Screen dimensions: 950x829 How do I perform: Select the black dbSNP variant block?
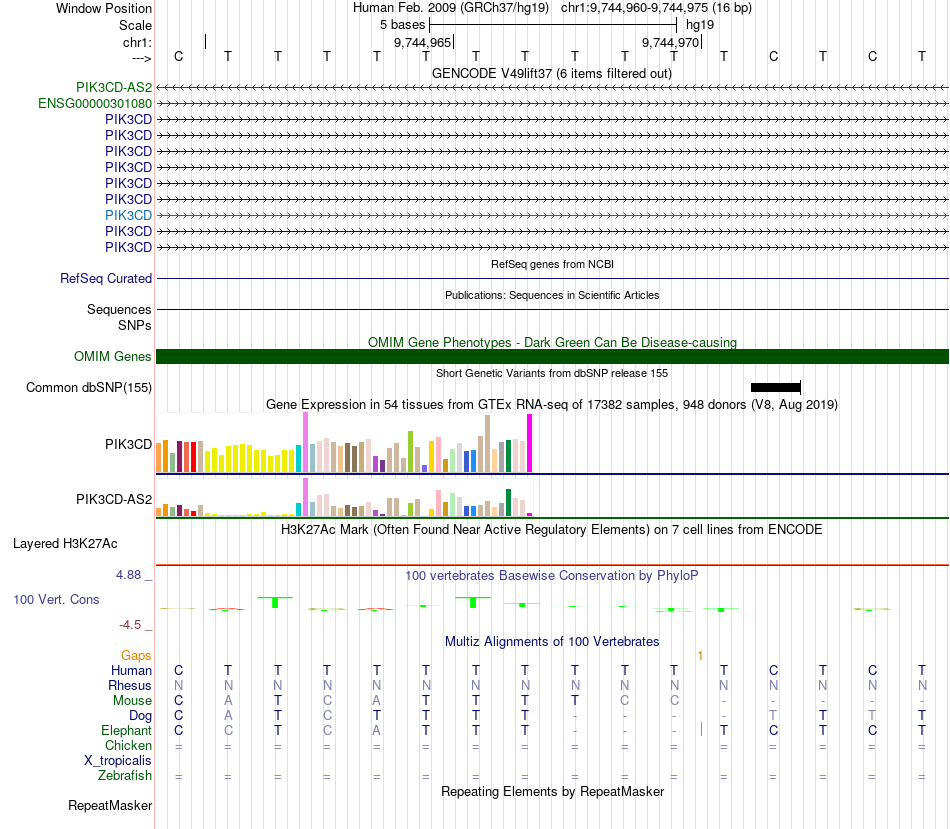[x=776, y=387]
